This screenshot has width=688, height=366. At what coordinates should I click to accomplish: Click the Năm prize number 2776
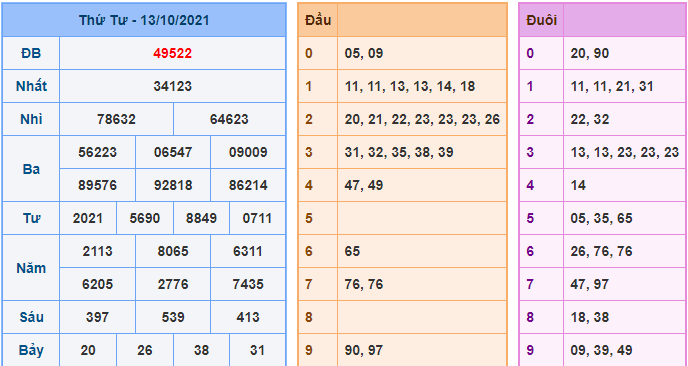173,284
